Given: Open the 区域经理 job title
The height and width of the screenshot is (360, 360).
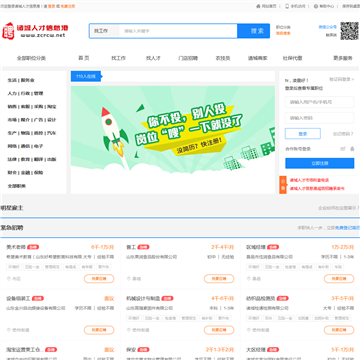Looking at the screenshot, I should 256,247.
